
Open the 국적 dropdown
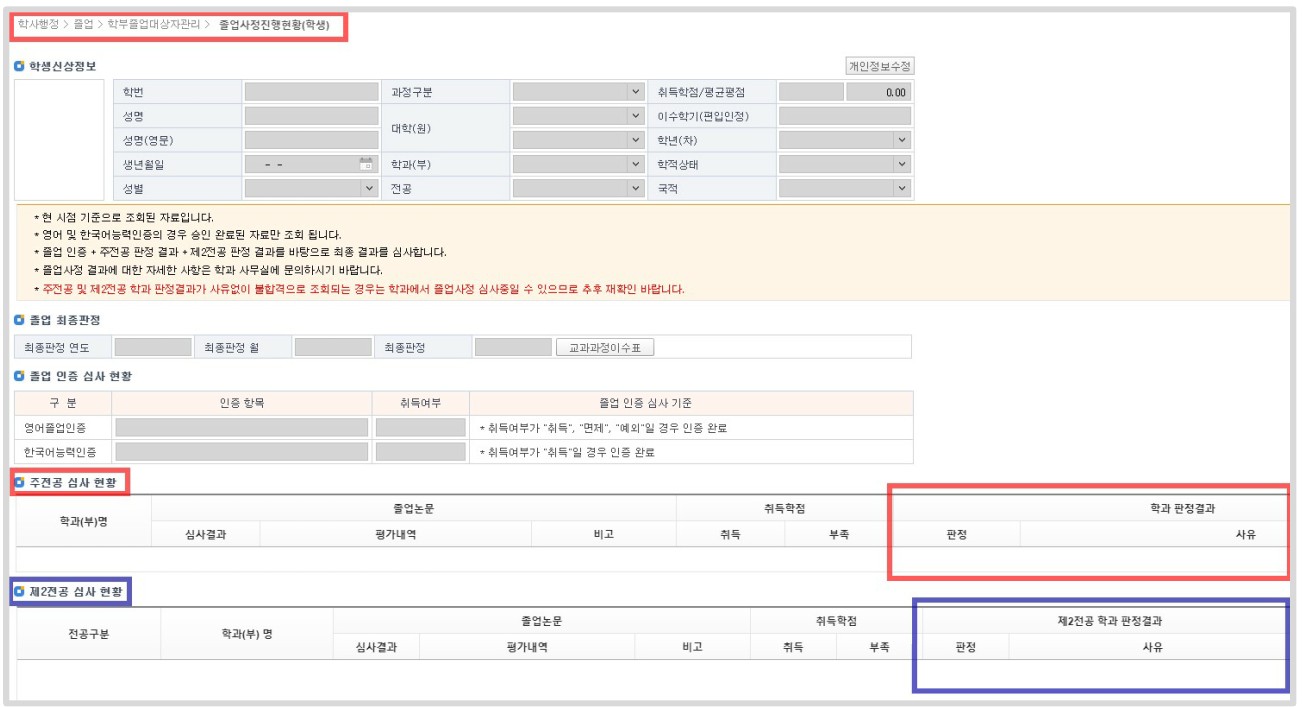[x=902, y=188]
